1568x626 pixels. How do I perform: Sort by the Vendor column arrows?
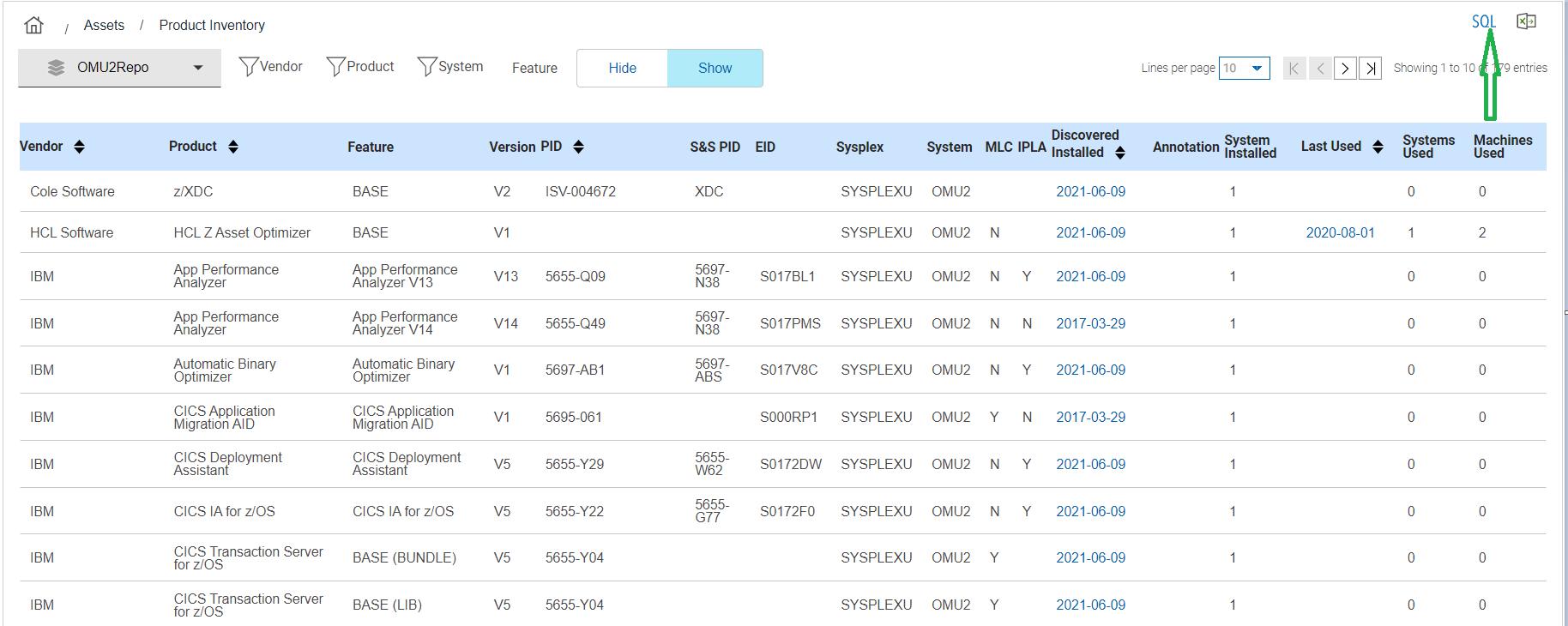pyautogui.click(x=80, y=147)
